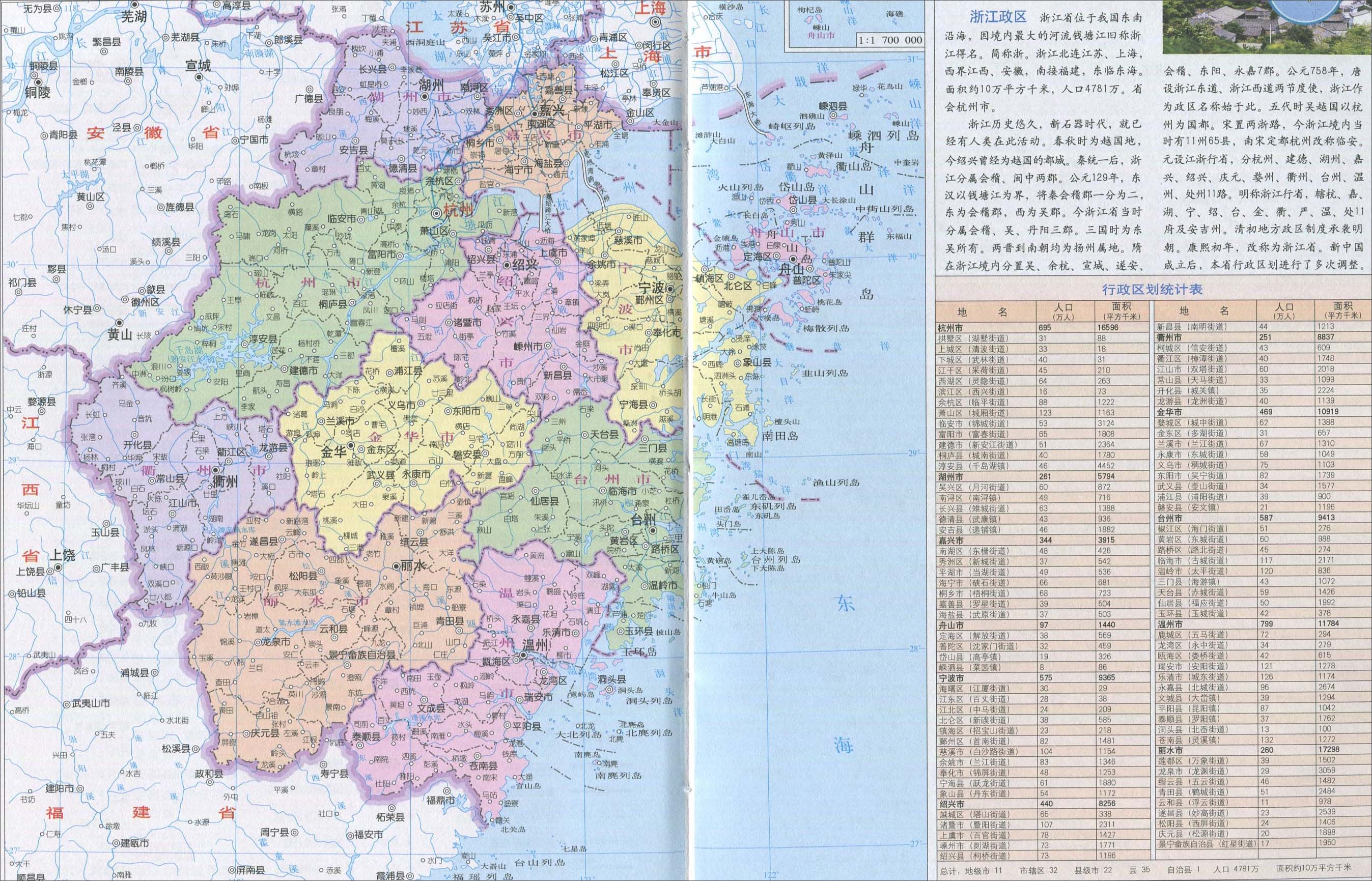Click the 嵊泗列岛 island label
1372x881 pixels.
pos(883,135)
